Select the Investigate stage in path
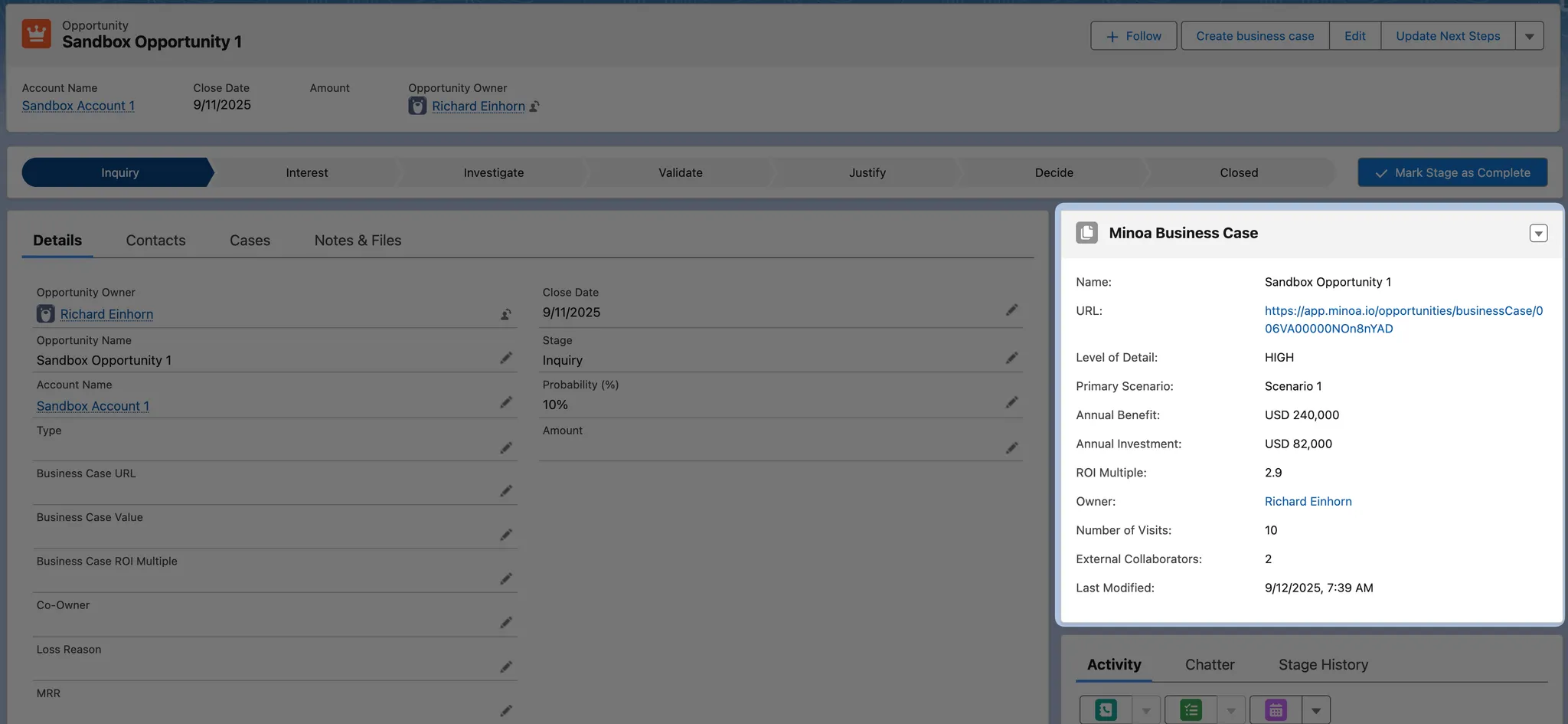The width and height of the screenshot is (1568, 724). (494, 172)
